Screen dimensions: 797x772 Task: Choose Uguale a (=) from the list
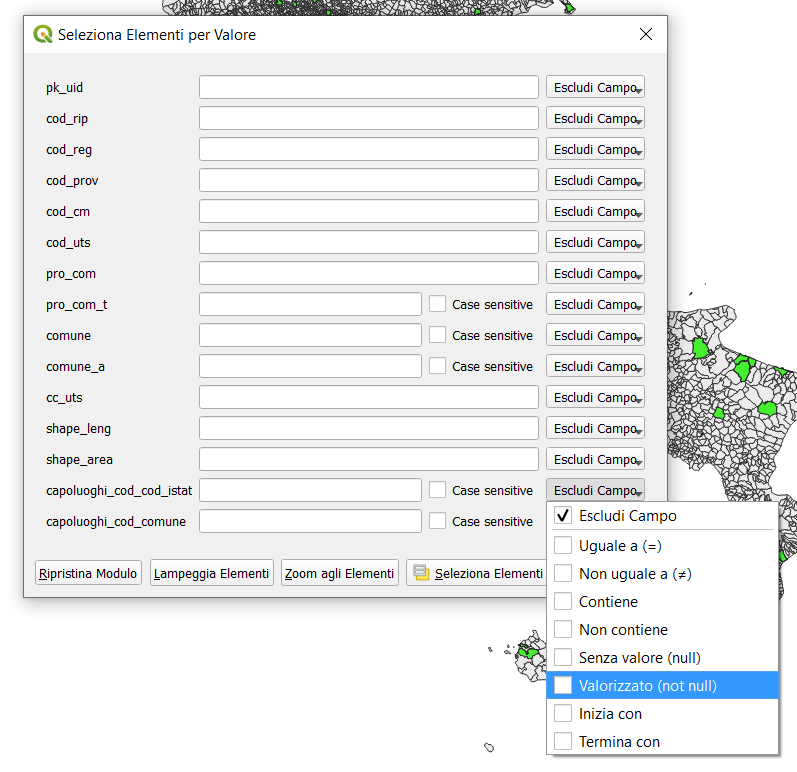click(621, 545)
